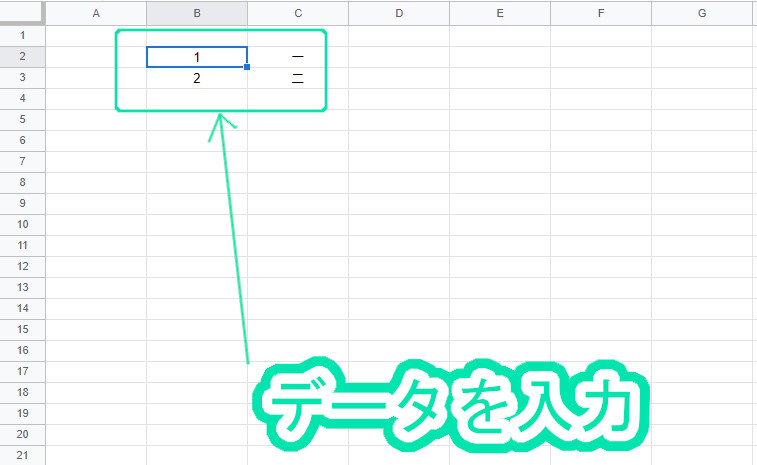Select column D header
This screenshot has width=757, height=465.
point(399,13)
